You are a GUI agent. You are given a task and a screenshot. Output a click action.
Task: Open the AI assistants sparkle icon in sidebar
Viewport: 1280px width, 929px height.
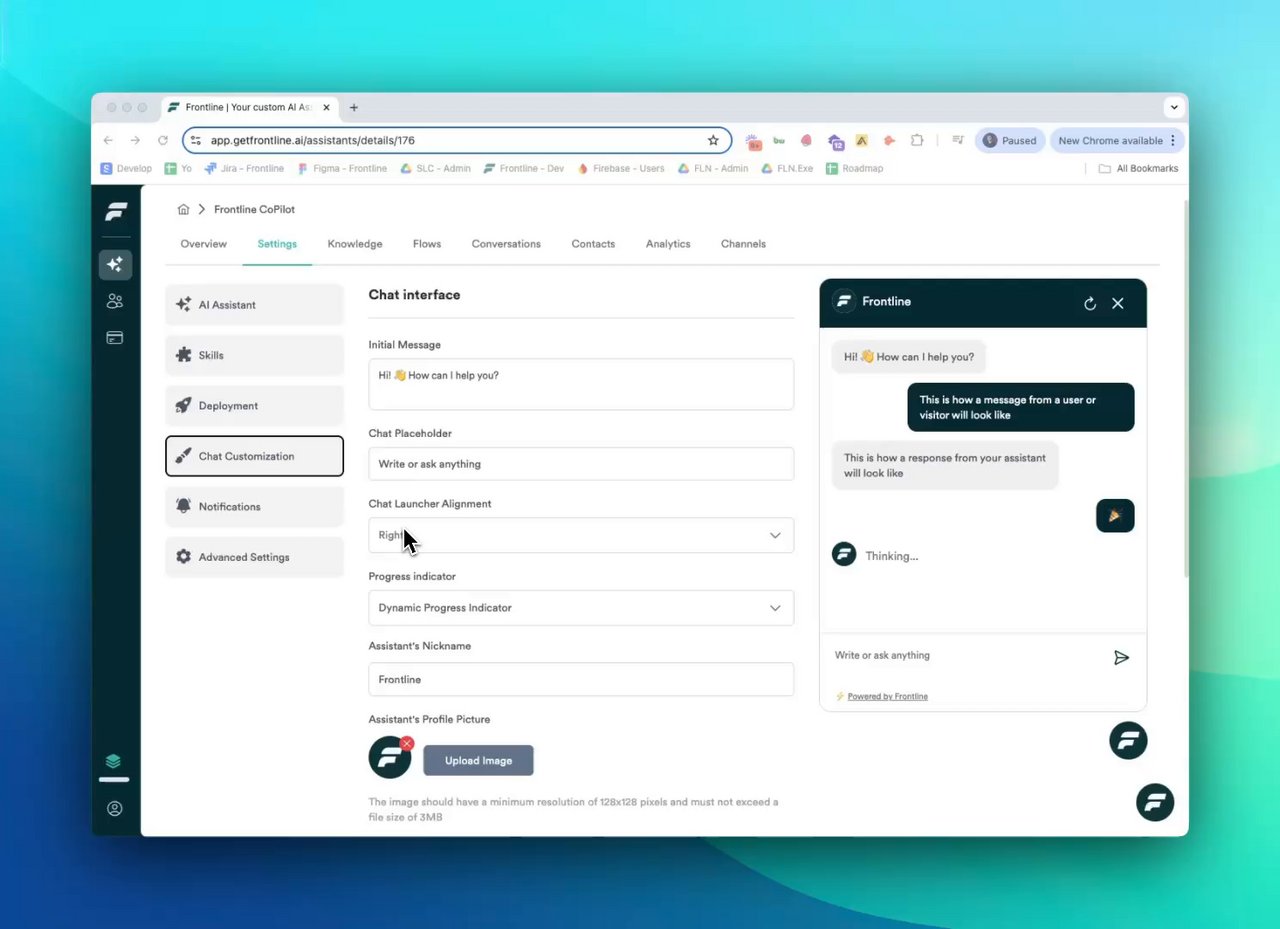[x=115, y=265]
